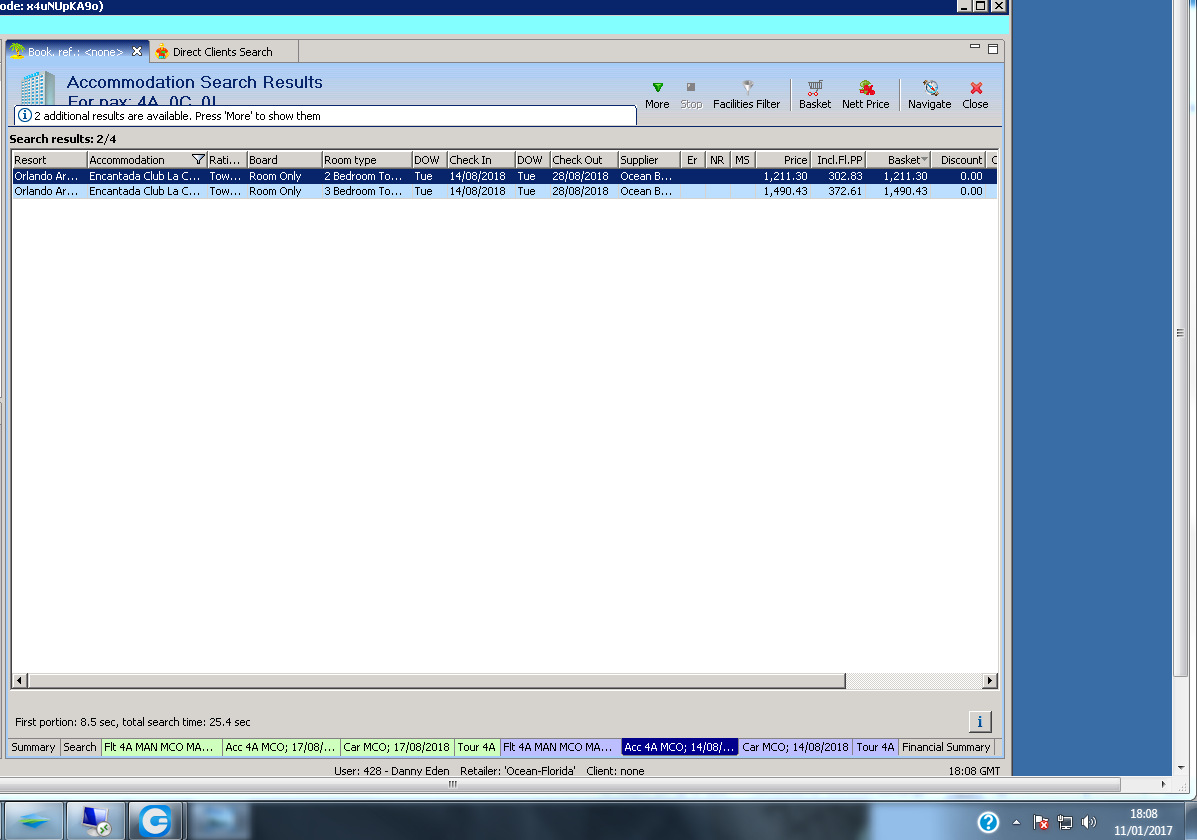Open the remote desktop taskbar icon
1197x840 pixels.
[95, 821]
